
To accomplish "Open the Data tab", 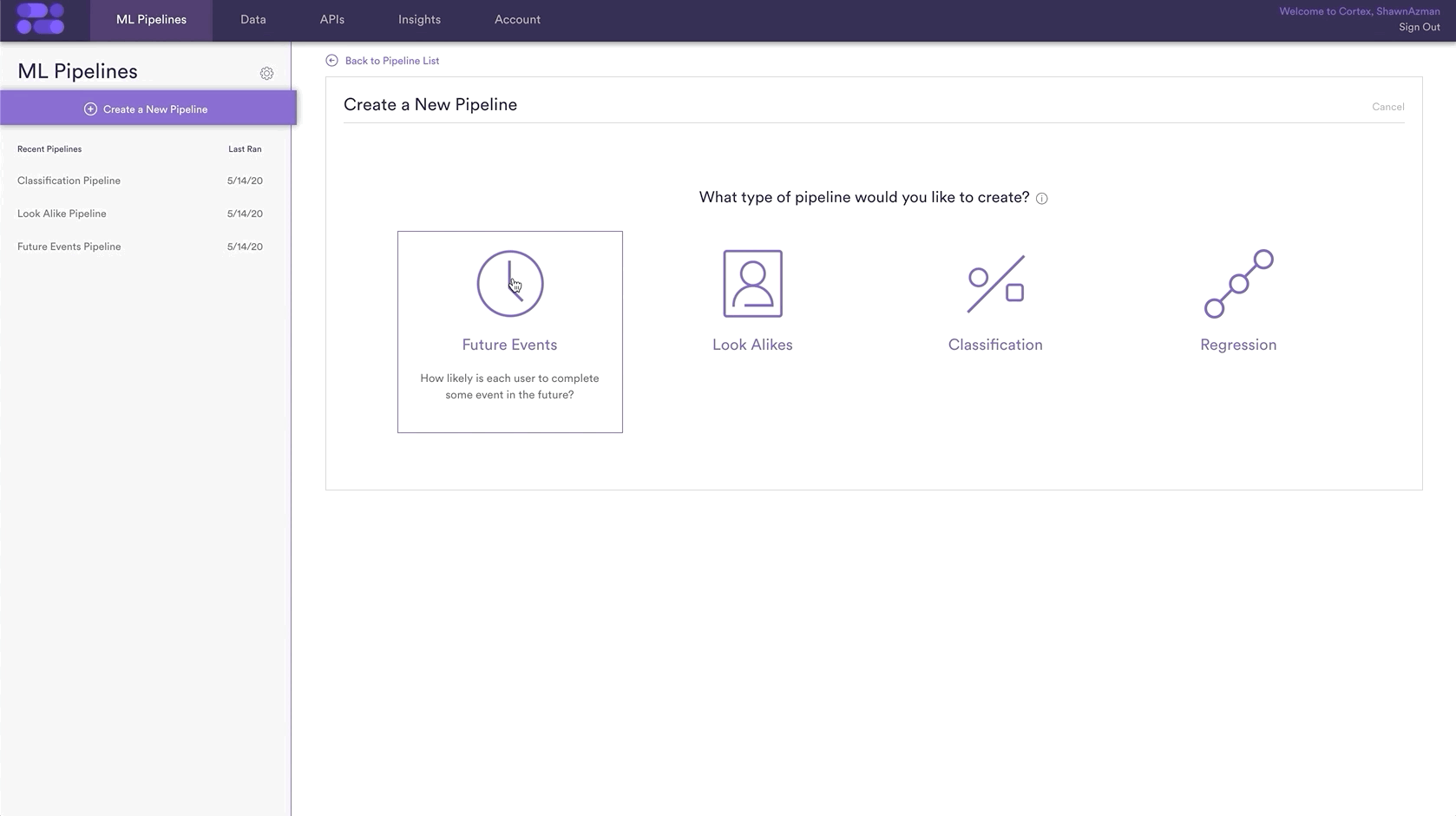I will [x=253, y=20].
